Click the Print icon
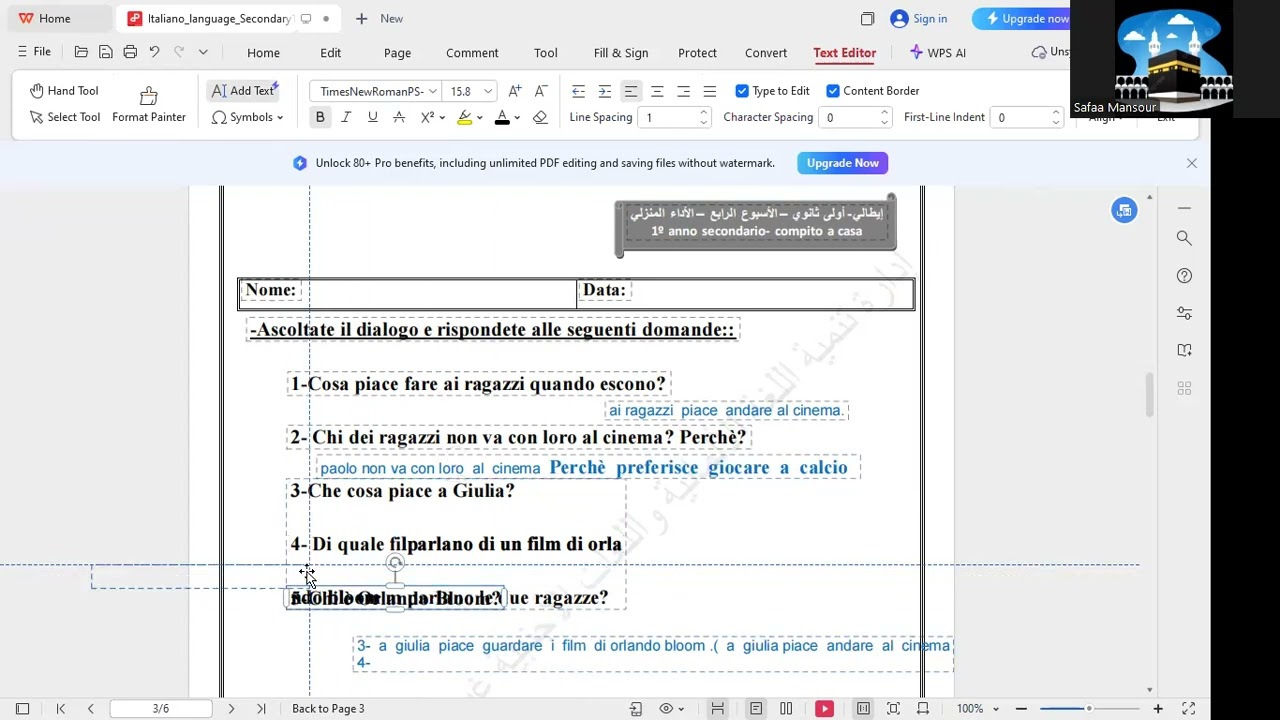The height and width of the screenshot is (720, 1280). coord(130,52)
